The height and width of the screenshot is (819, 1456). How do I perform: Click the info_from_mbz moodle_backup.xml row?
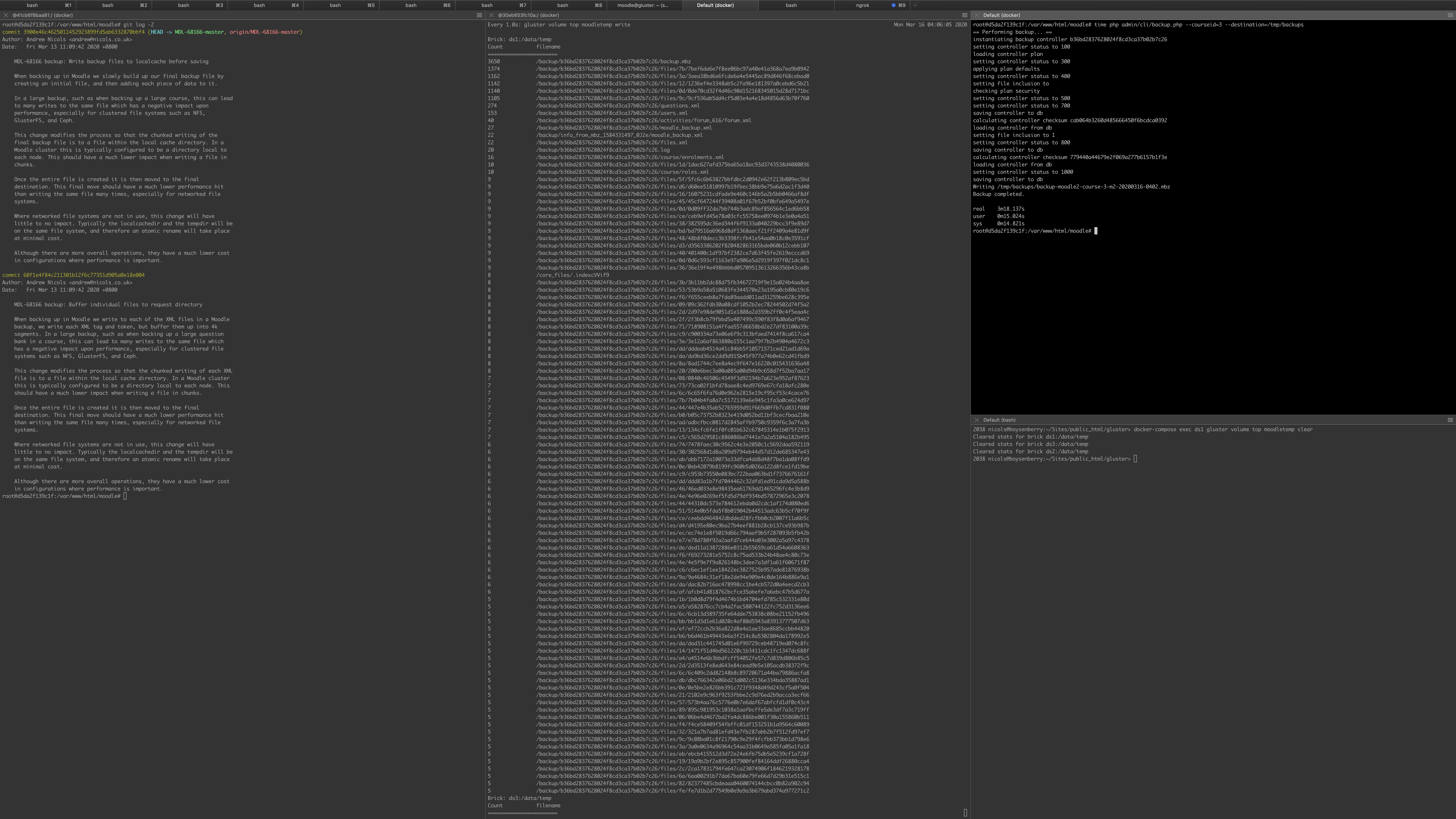click(595, 135)
